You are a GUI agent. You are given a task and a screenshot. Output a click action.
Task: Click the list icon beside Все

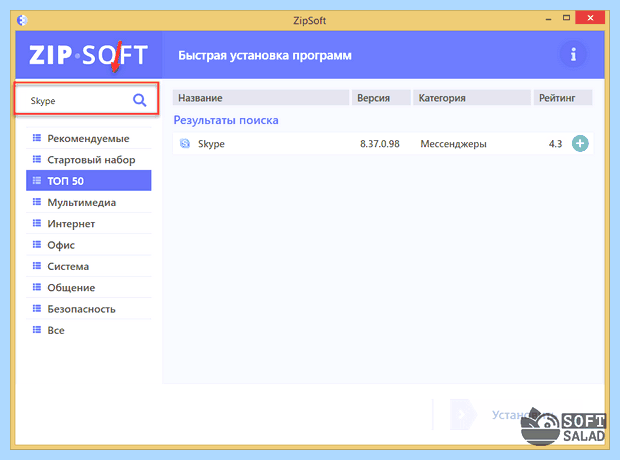click(x=37, y=330)
